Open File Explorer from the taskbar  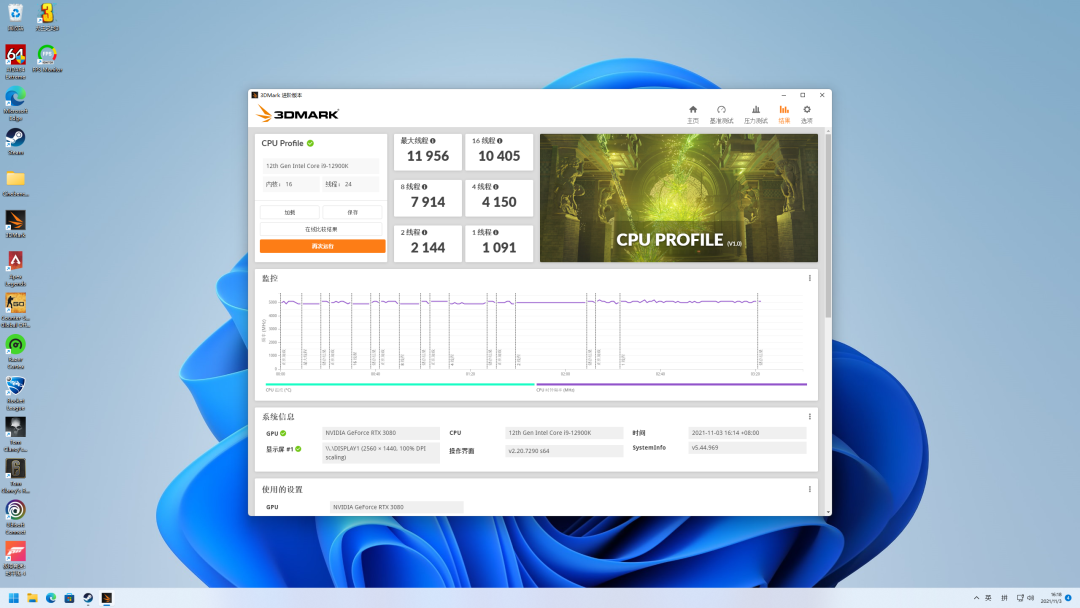point(32,598)
